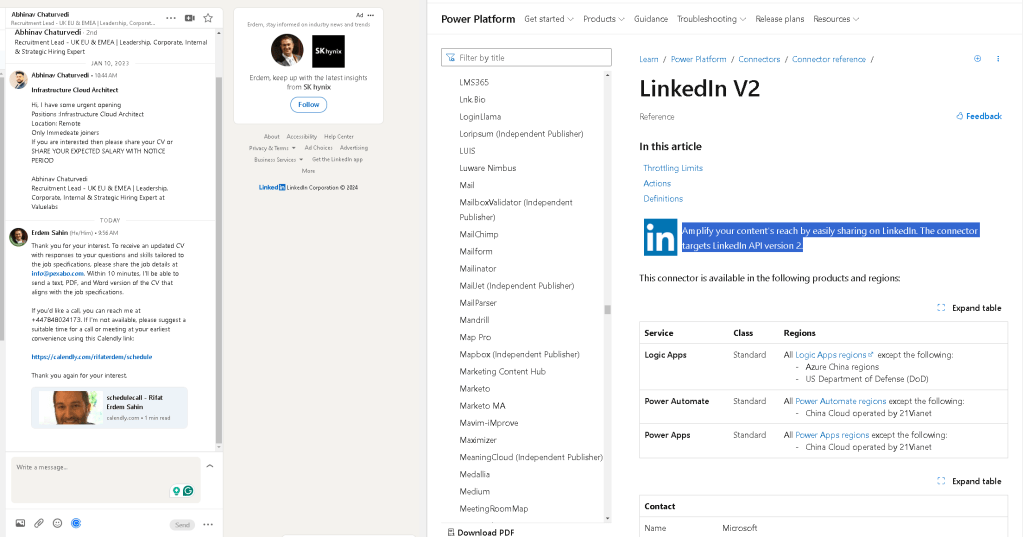The image size is (1023, 537).
Task: Click the LinkedIn logo in connector description
Action: coord(660,237)
